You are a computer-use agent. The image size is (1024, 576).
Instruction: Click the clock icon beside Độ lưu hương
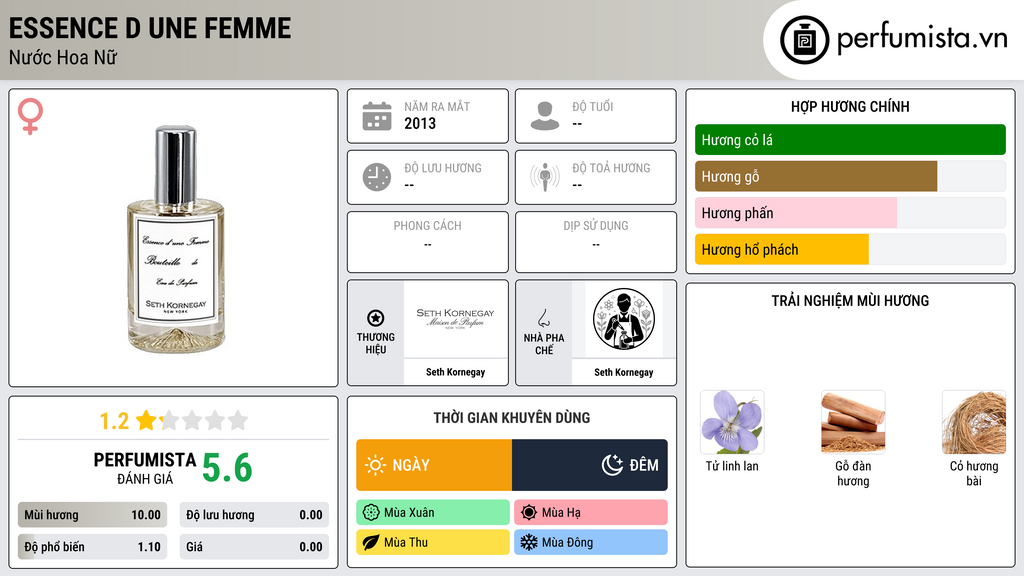tap(377, 177)
